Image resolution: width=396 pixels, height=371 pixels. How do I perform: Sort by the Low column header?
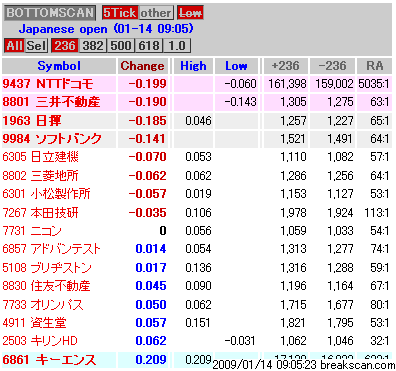tap(236, 66)
